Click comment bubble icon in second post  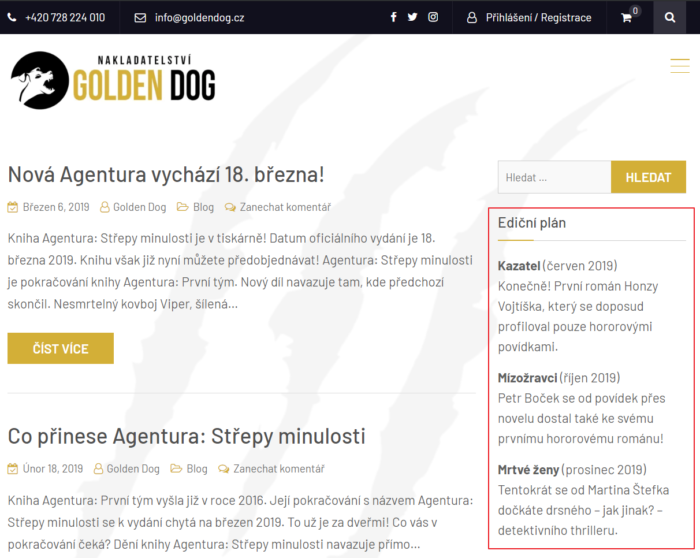point(224,469)
